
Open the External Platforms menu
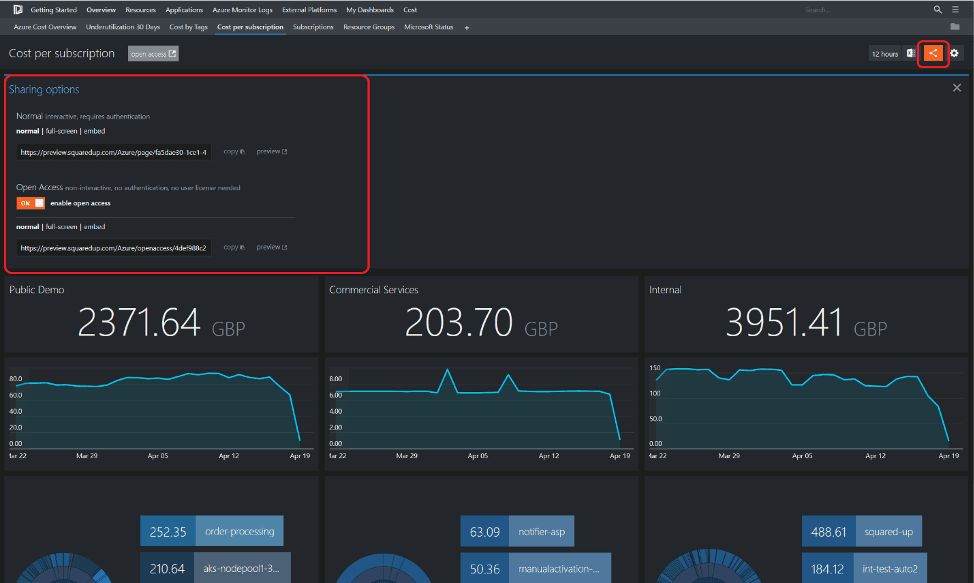tap(309, 10)
